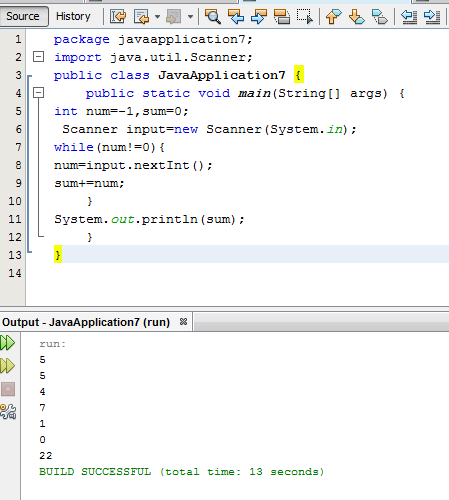Click line number 14 in gutter

15,273
